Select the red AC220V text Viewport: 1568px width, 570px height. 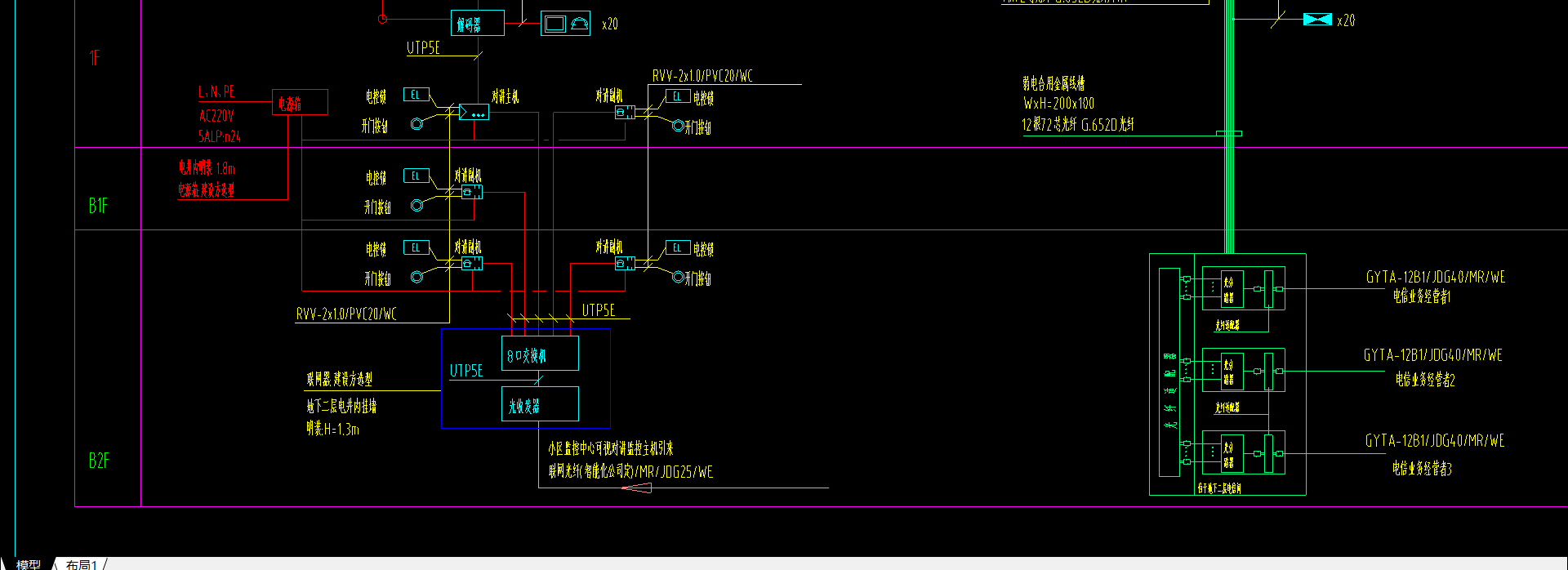point(216,116)
